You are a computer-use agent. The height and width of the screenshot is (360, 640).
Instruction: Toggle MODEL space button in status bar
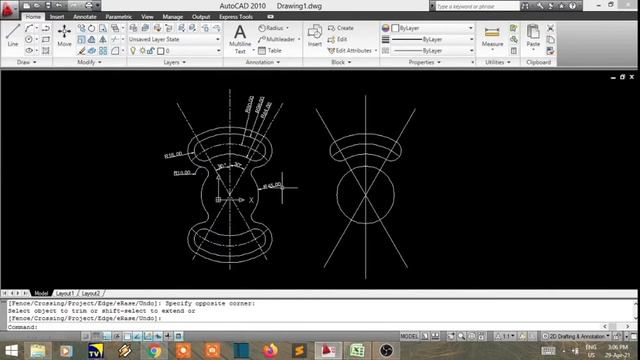click(x=409, y=336)
